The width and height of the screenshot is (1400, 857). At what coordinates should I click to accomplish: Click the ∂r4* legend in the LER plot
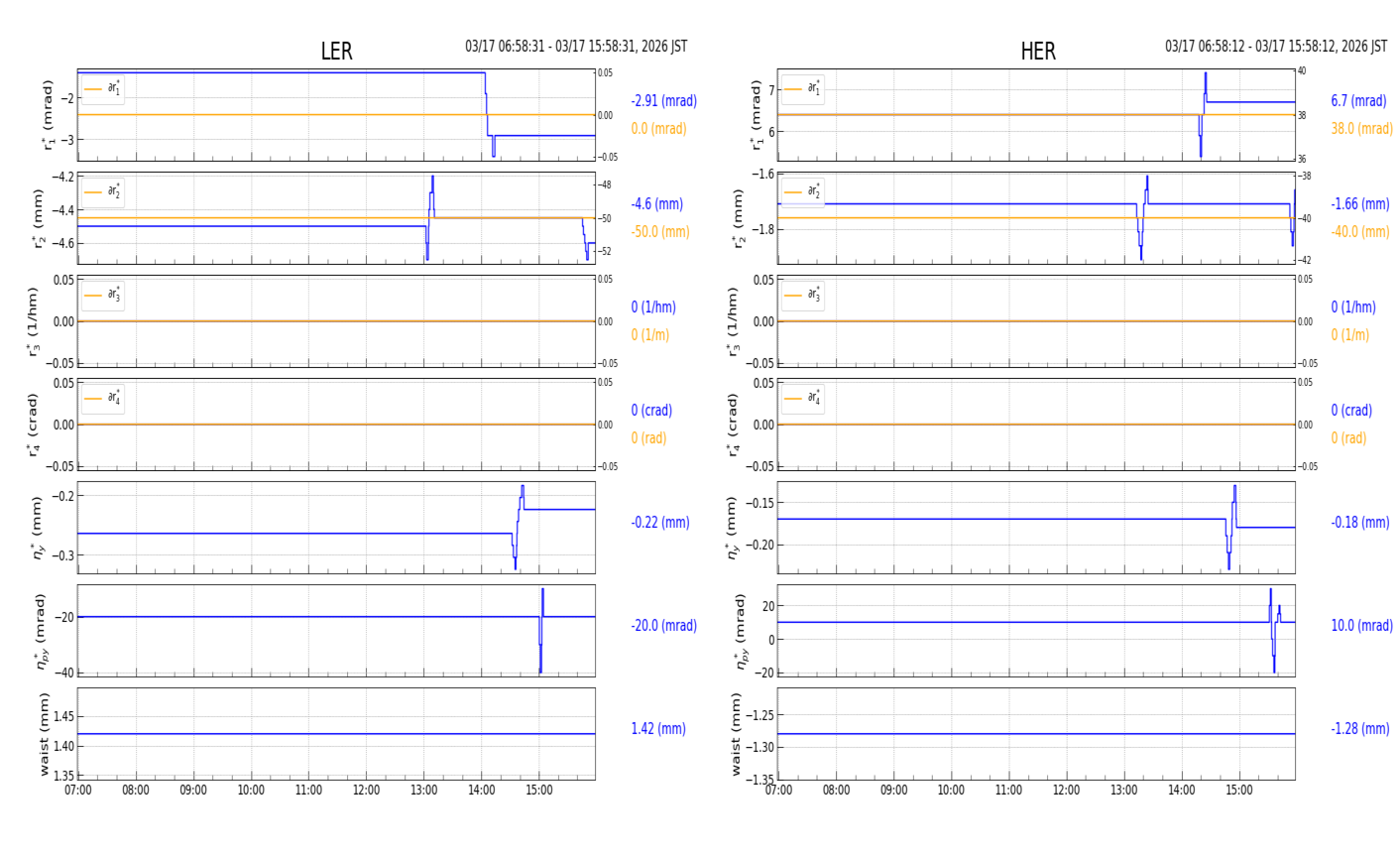click(103, 399)
